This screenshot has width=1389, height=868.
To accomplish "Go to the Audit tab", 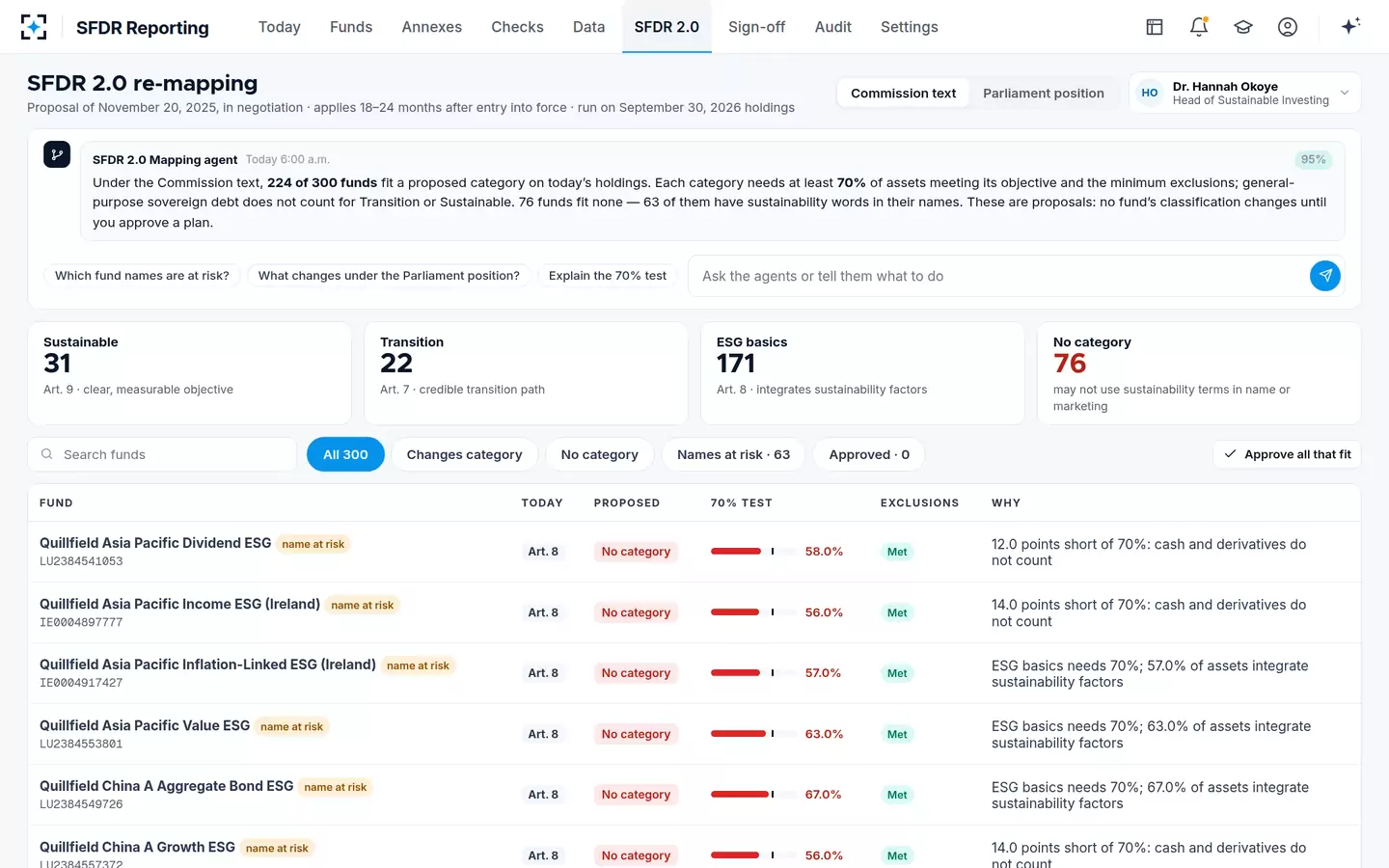I will (x=833, y=27).
